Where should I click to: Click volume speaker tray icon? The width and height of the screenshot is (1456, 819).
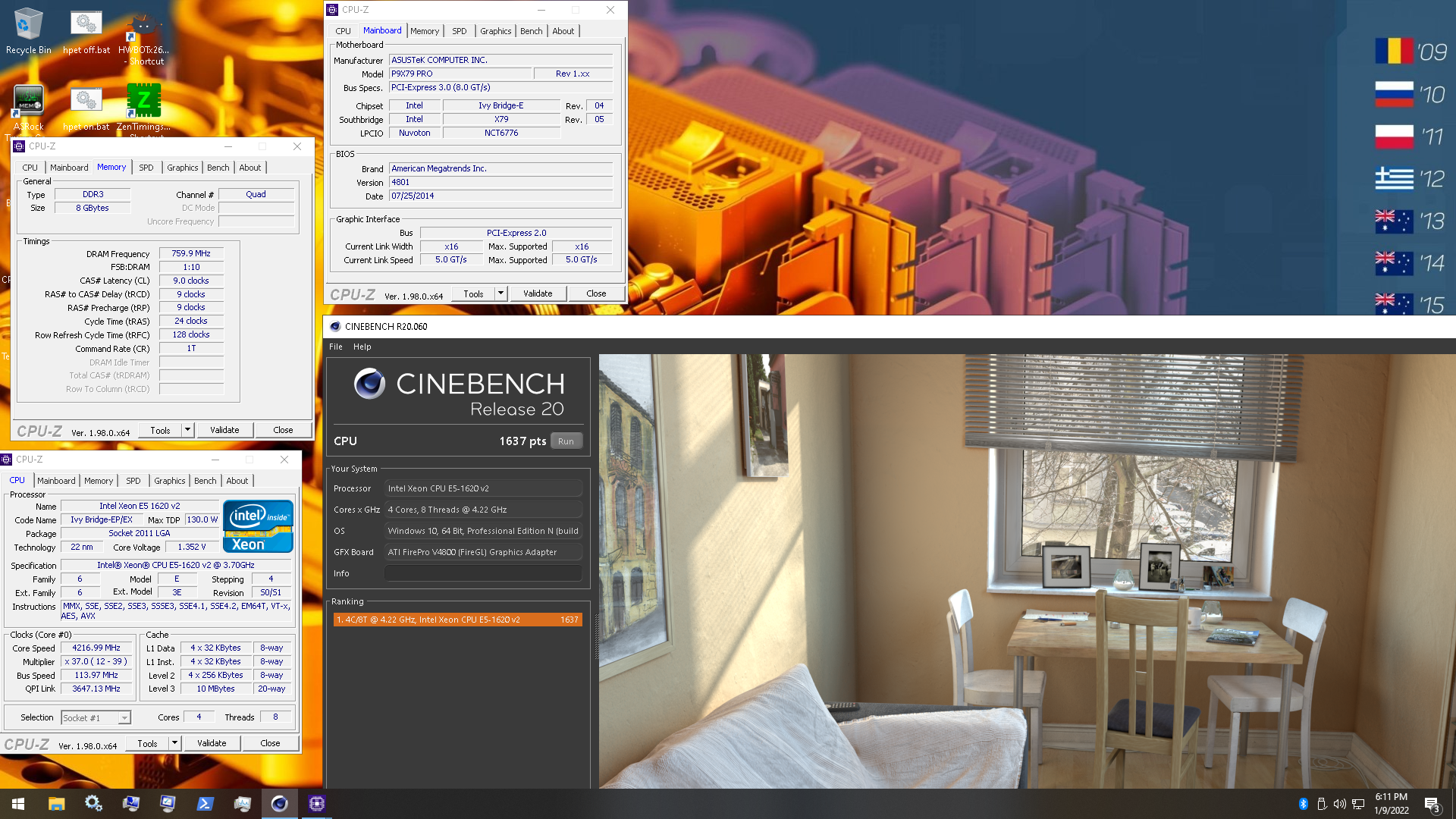(1339, 804)
